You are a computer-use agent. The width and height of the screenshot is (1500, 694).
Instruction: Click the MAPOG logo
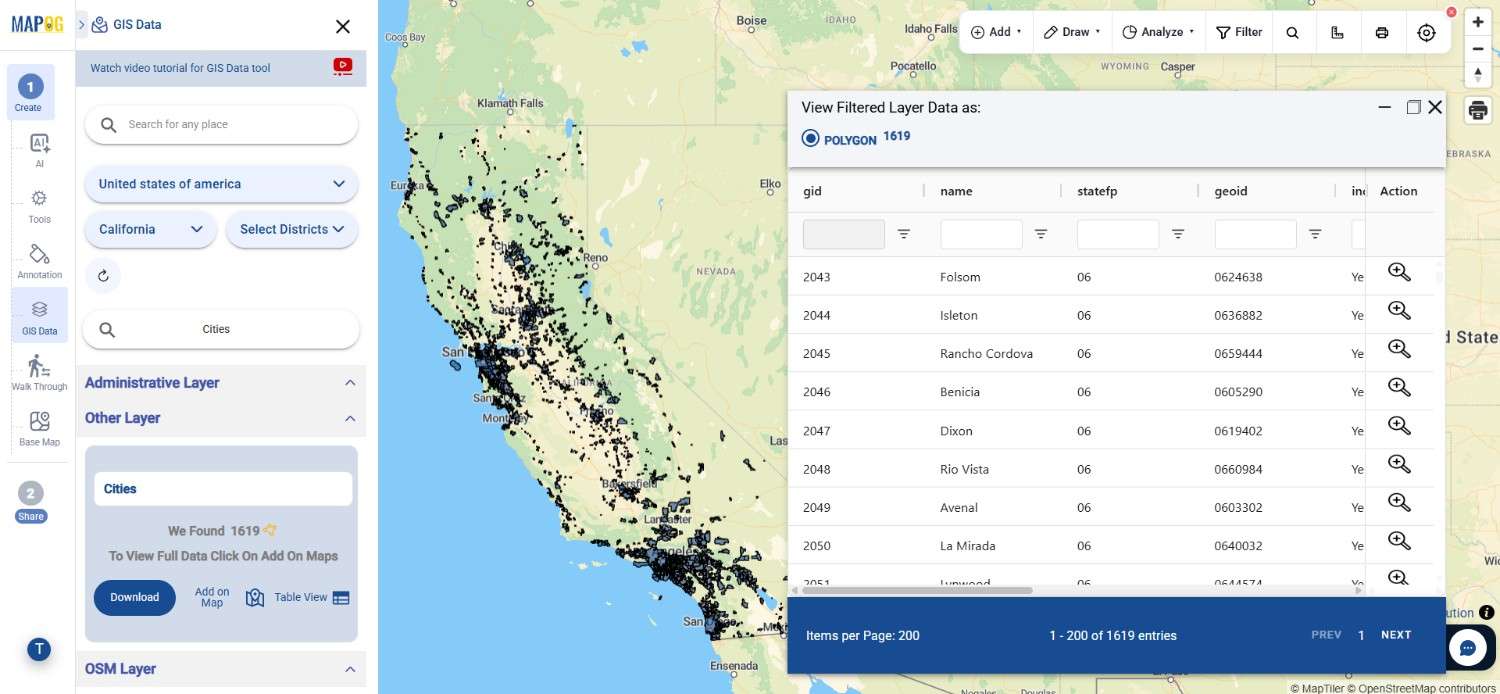(x=37, y=25)
